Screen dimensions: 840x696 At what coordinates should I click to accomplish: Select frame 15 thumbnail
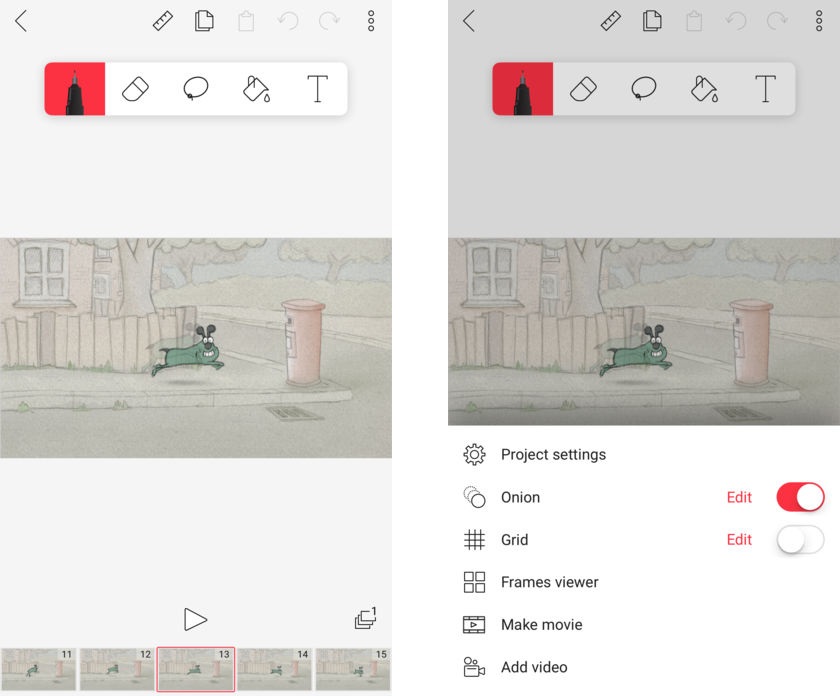point(352,669)
